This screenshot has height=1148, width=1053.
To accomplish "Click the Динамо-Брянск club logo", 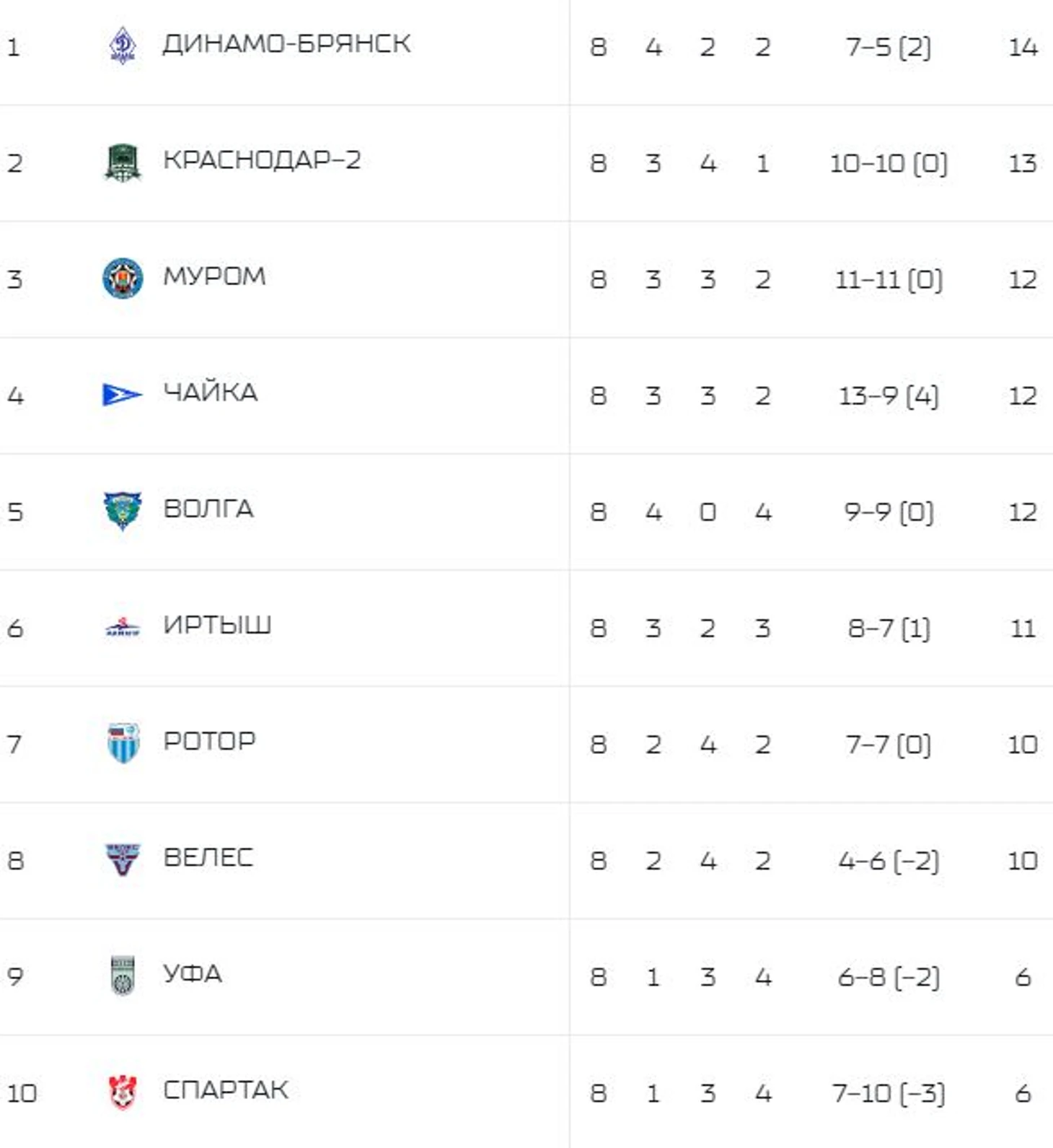I will point(123,45).
